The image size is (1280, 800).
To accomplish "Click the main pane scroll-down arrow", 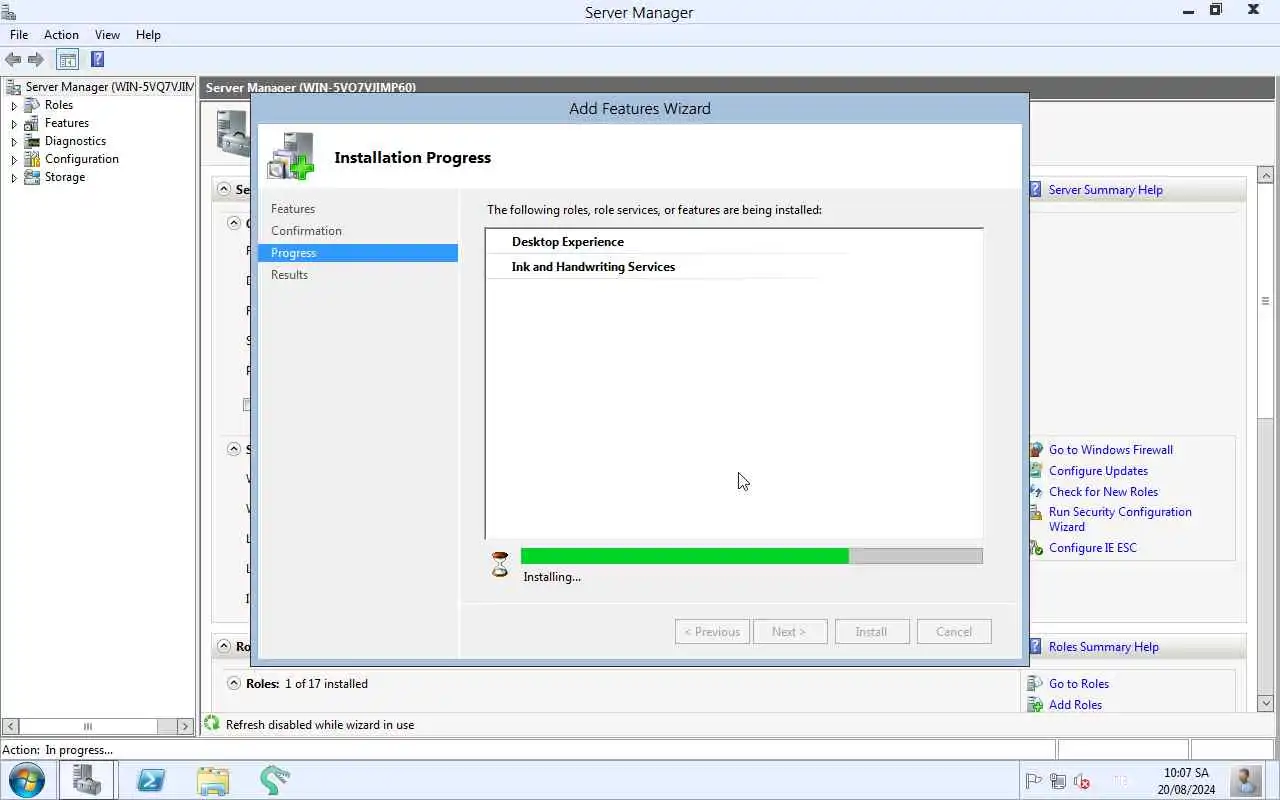I will coord(1265,702).
